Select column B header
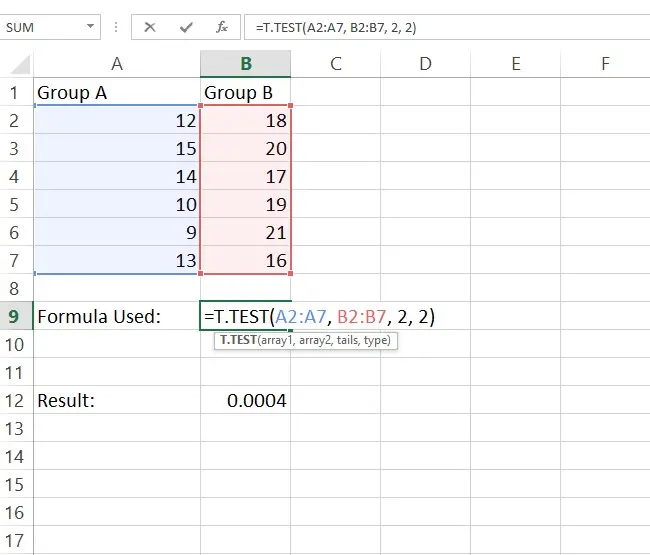Image resolution: width=650 pixels, height=555 pixels. tap(246, 64)
